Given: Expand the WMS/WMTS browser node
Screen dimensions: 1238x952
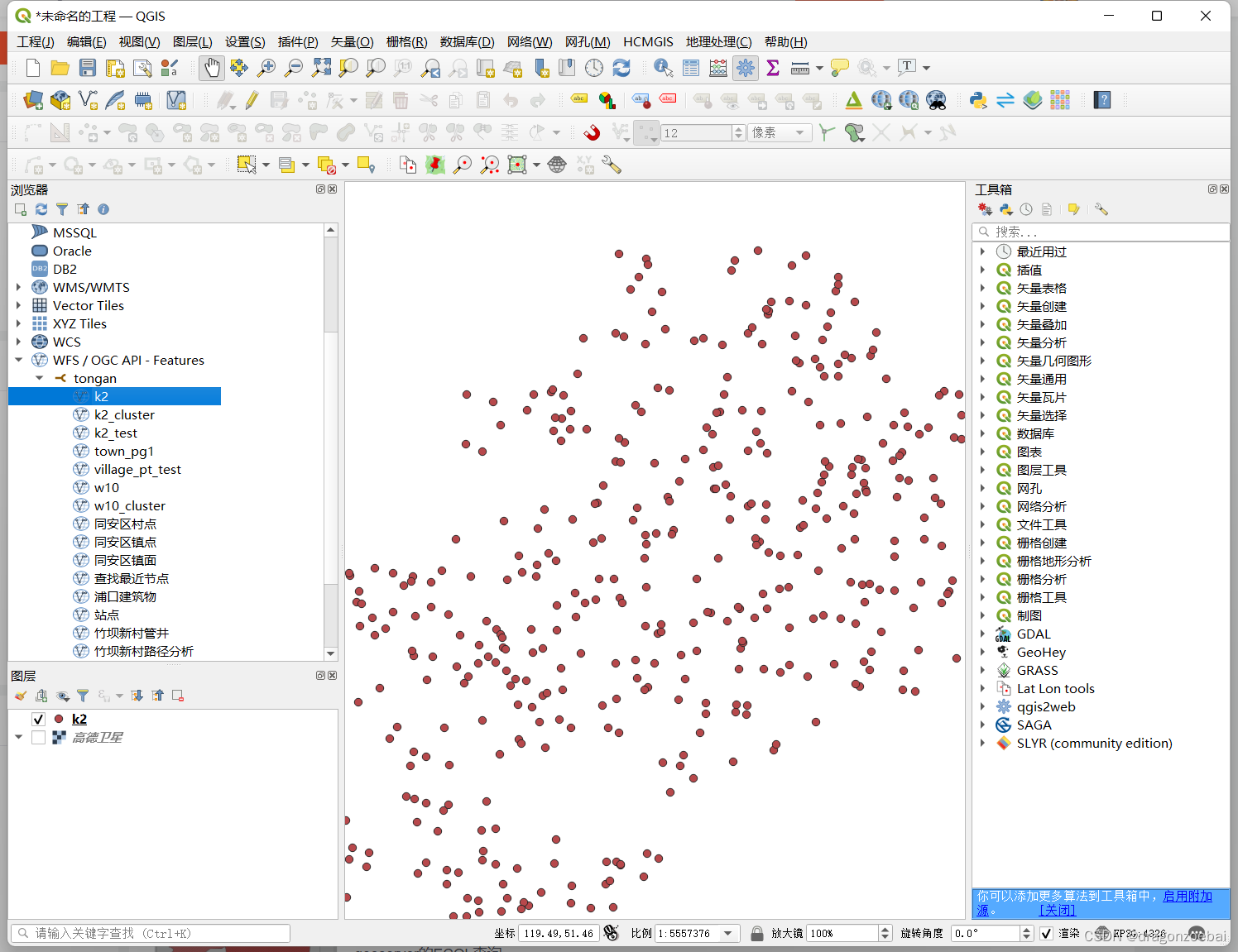Looking at the screenshot, I should point(18,287).
